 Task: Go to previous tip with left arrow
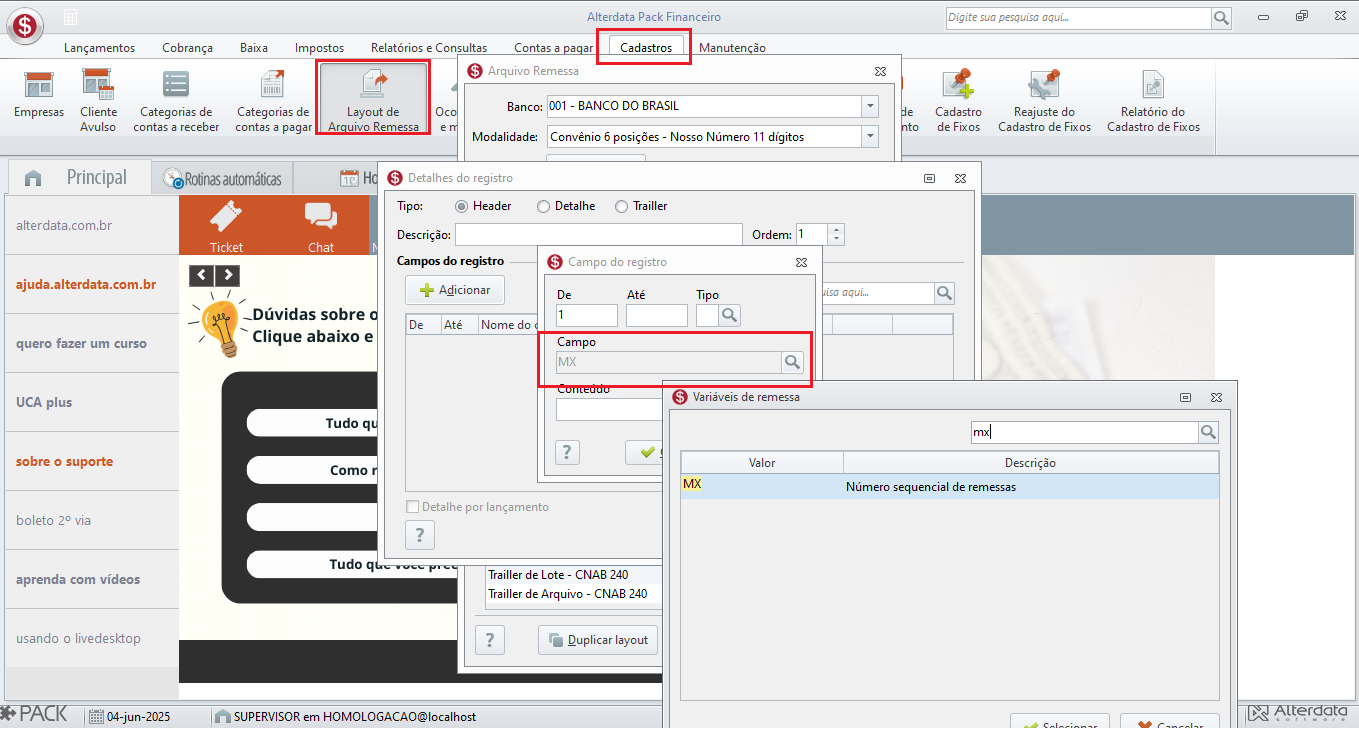[202, 275]
